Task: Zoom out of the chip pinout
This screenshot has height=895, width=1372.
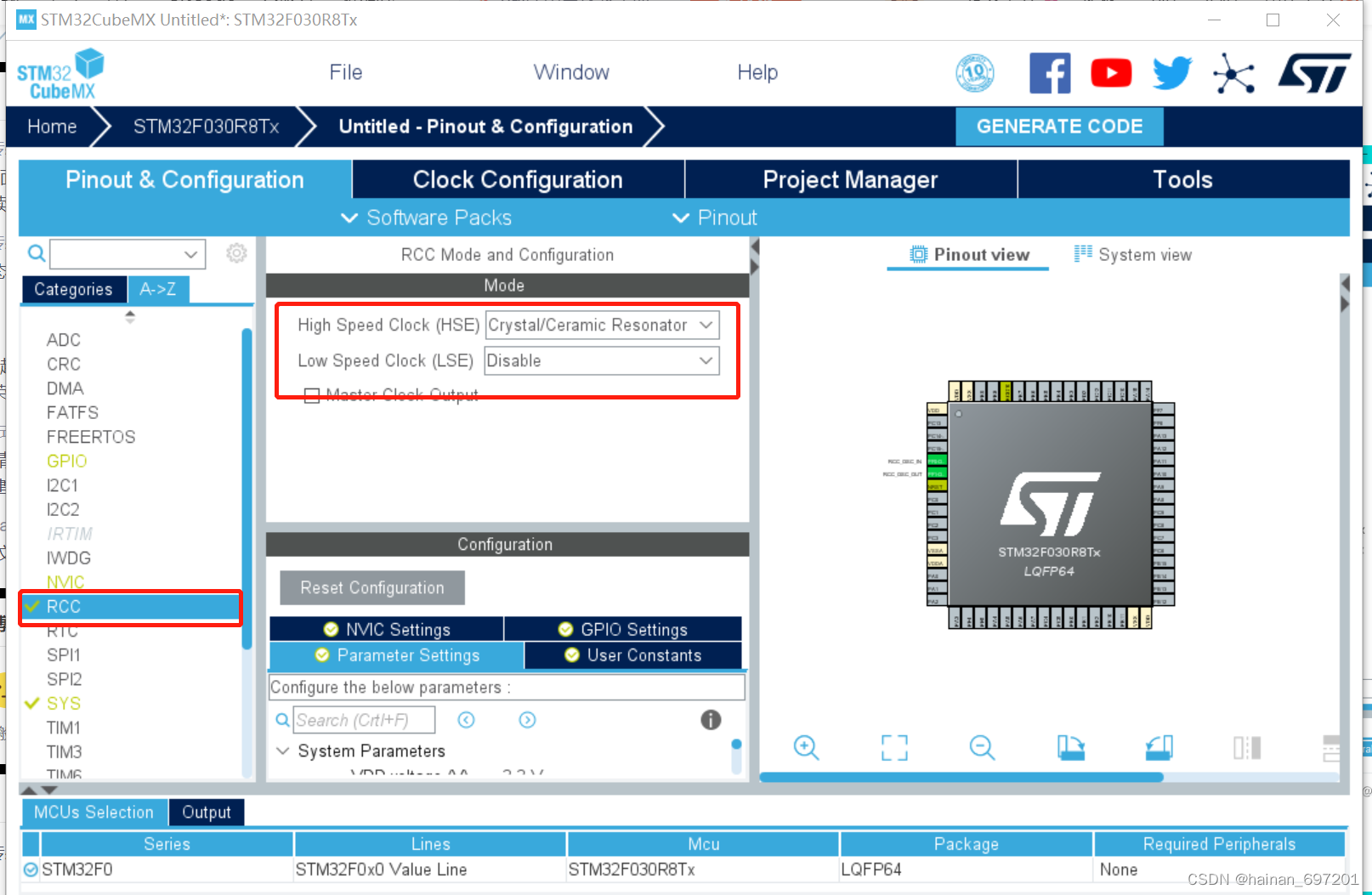Action: click(982, 748)
